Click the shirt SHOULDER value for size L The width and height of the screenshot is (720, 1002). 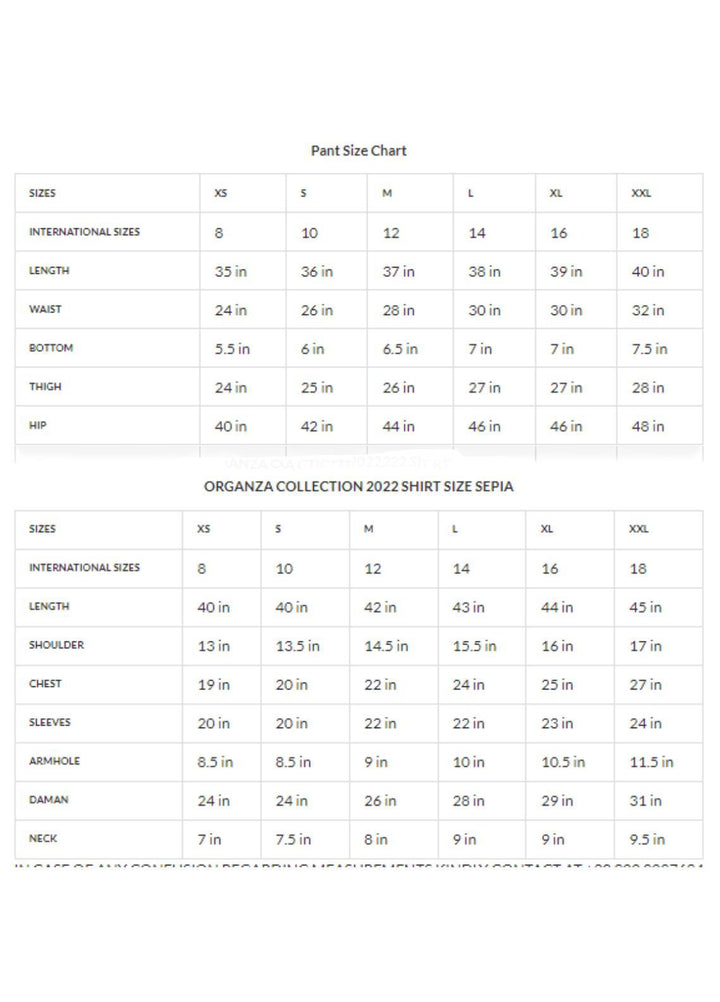[473, 646]
